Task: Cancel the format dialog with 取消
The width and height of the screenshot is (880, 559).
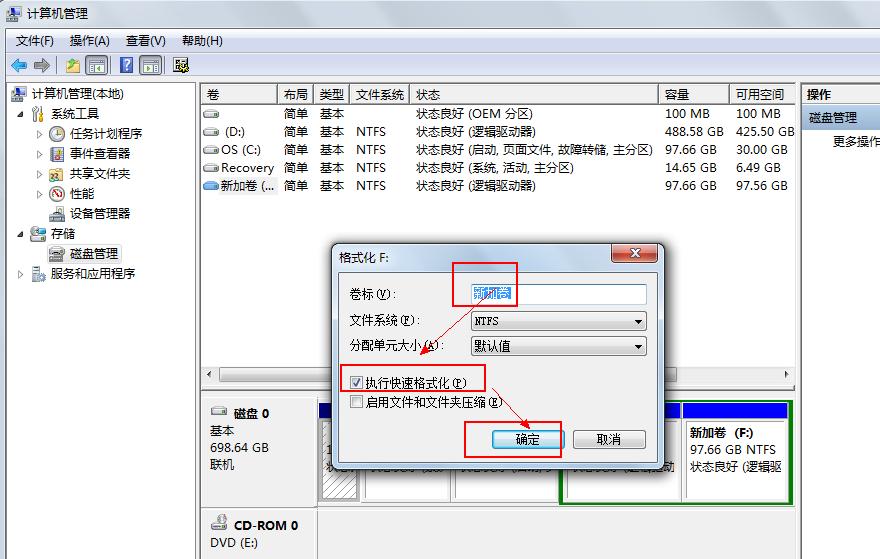Action: tap(609, 439)
